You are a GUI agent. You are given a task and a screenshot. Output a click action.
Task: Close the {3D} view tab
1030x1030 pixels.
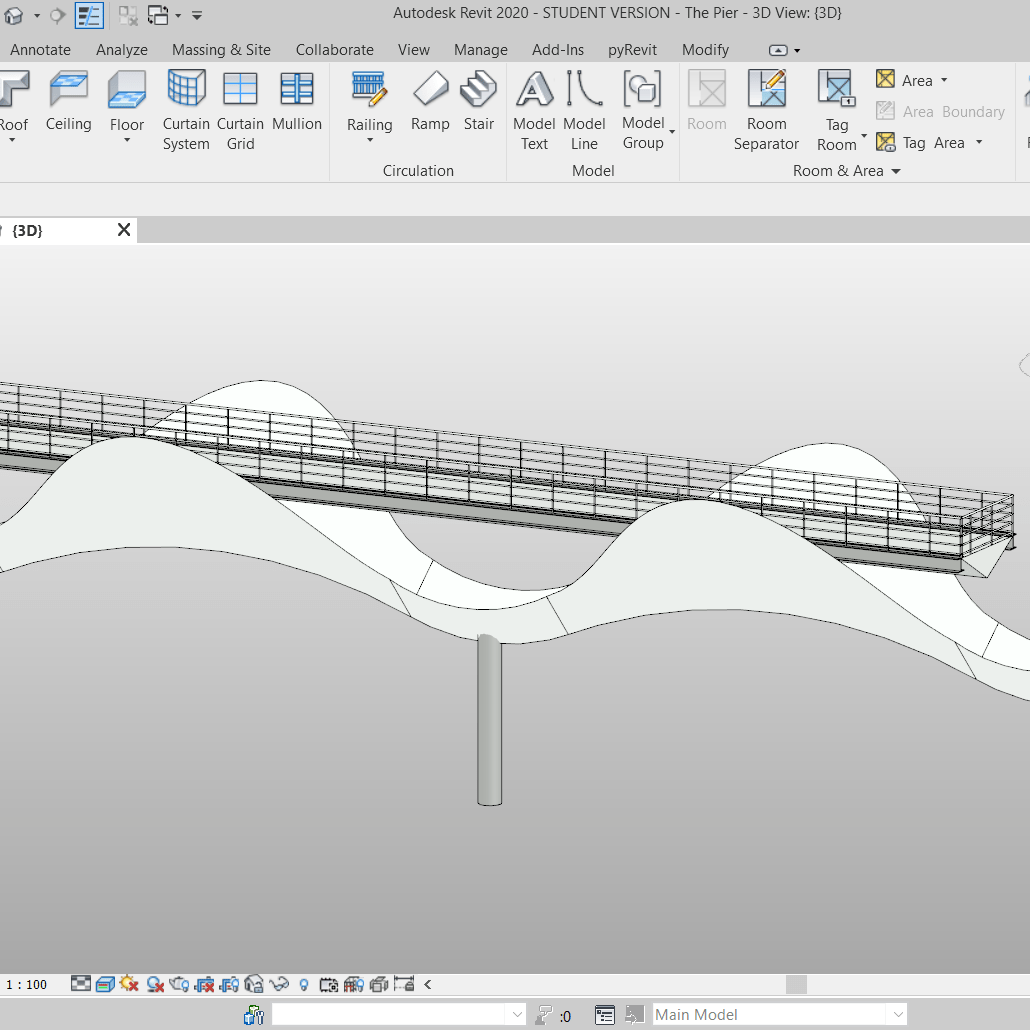pyautogui.click(x=124, y=230)
